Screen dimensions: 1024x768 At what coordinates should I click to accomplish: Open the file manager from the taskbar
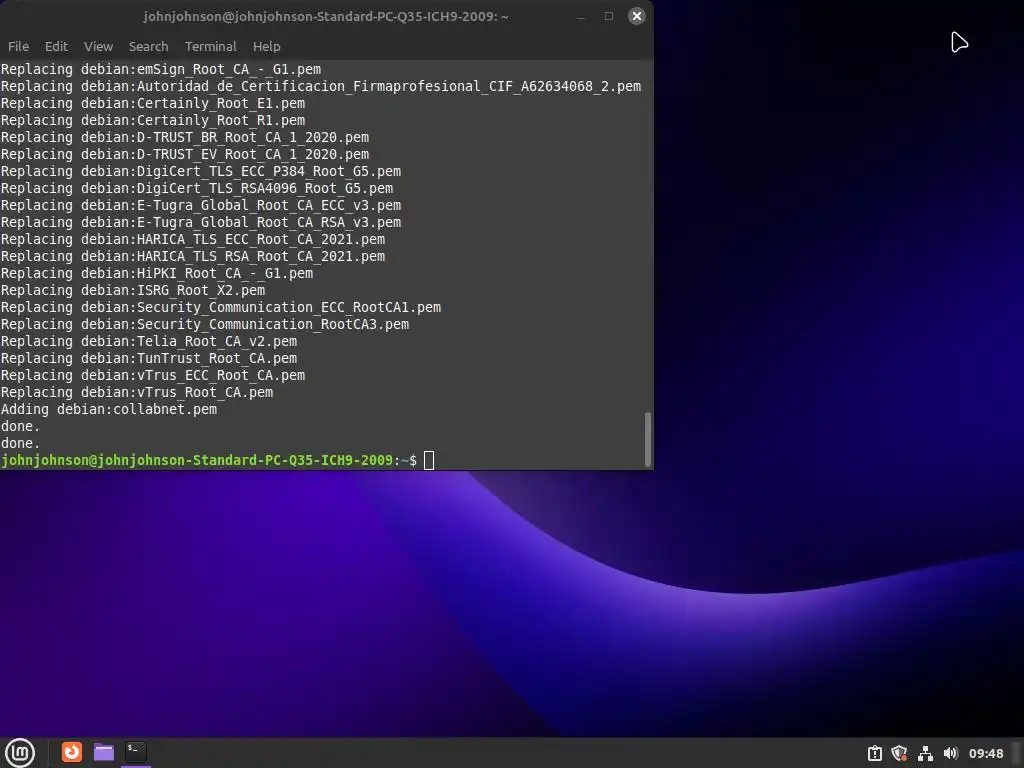click(104, 752)
